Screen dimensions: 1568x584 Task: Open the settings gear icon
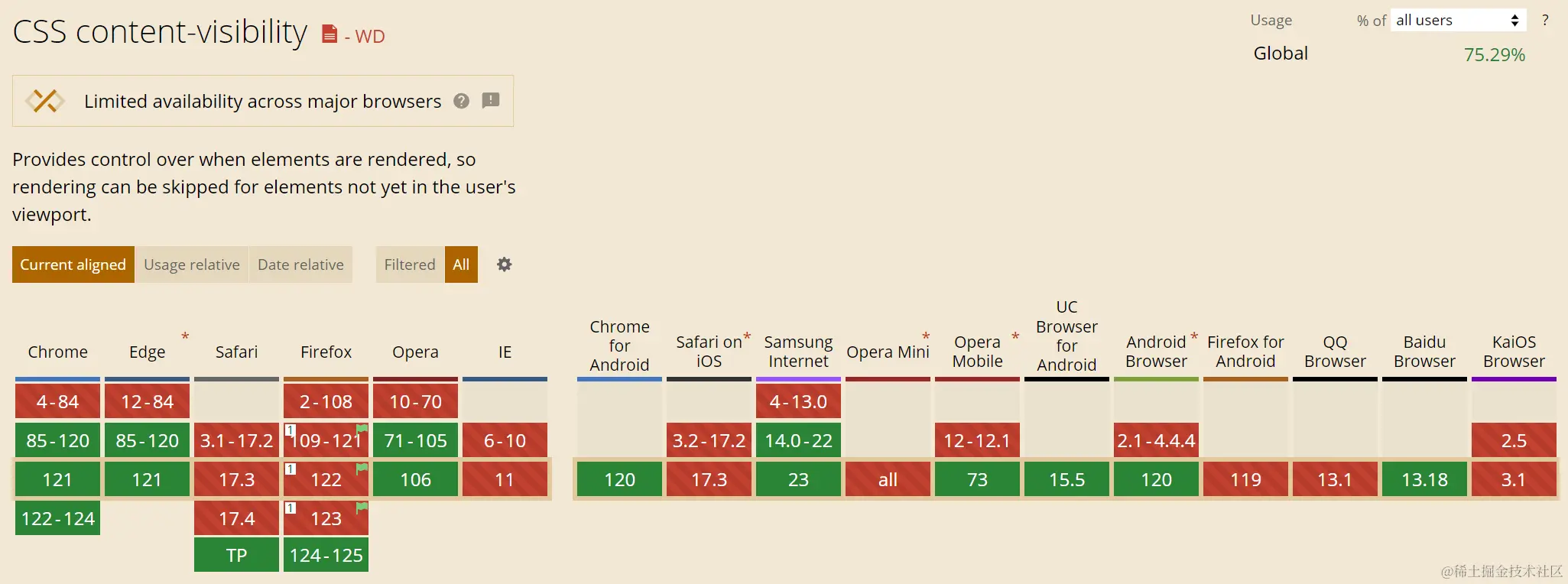(505, 264)
